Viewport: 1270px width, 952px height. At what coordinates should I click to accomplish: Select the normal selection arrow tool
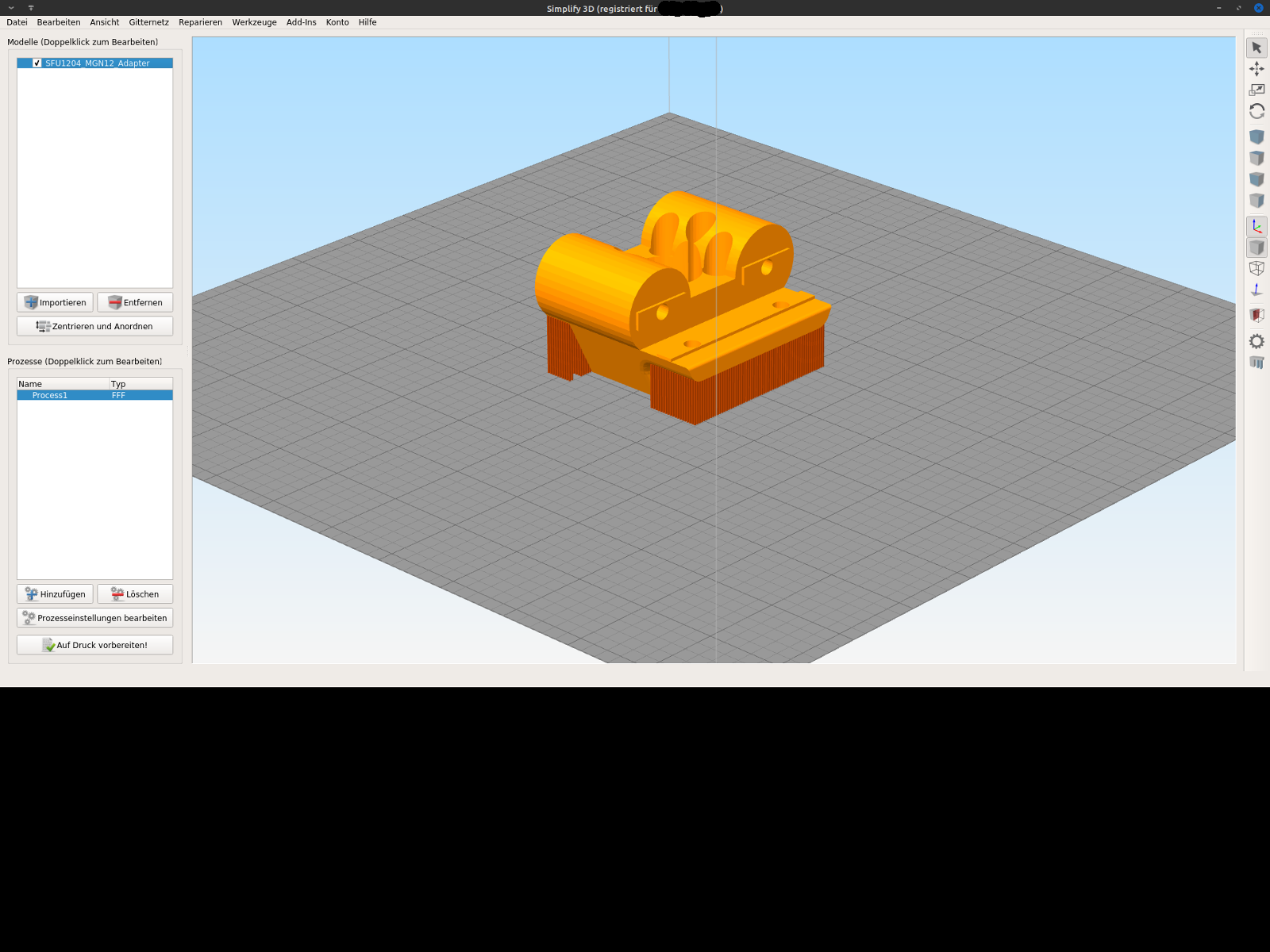(1257, 48)
